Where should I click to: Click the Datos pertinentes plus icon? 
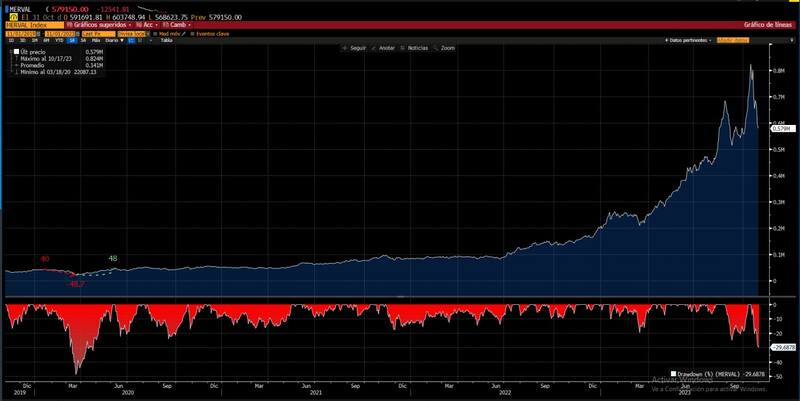tap(666, 40)
